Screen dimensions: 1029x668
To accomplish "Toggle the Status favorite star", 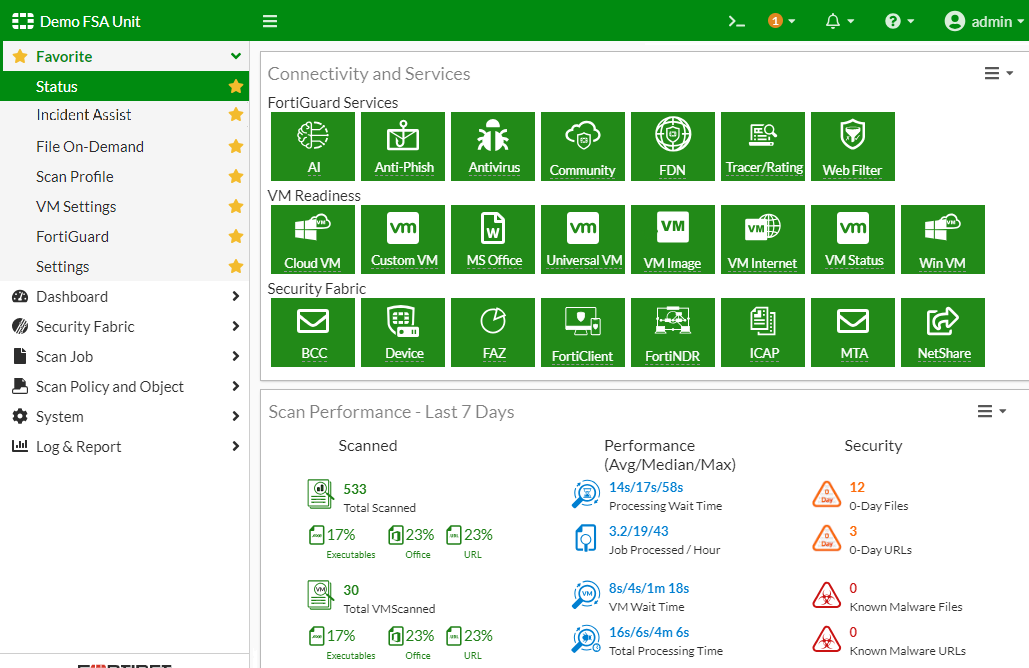I will point(235,86).
